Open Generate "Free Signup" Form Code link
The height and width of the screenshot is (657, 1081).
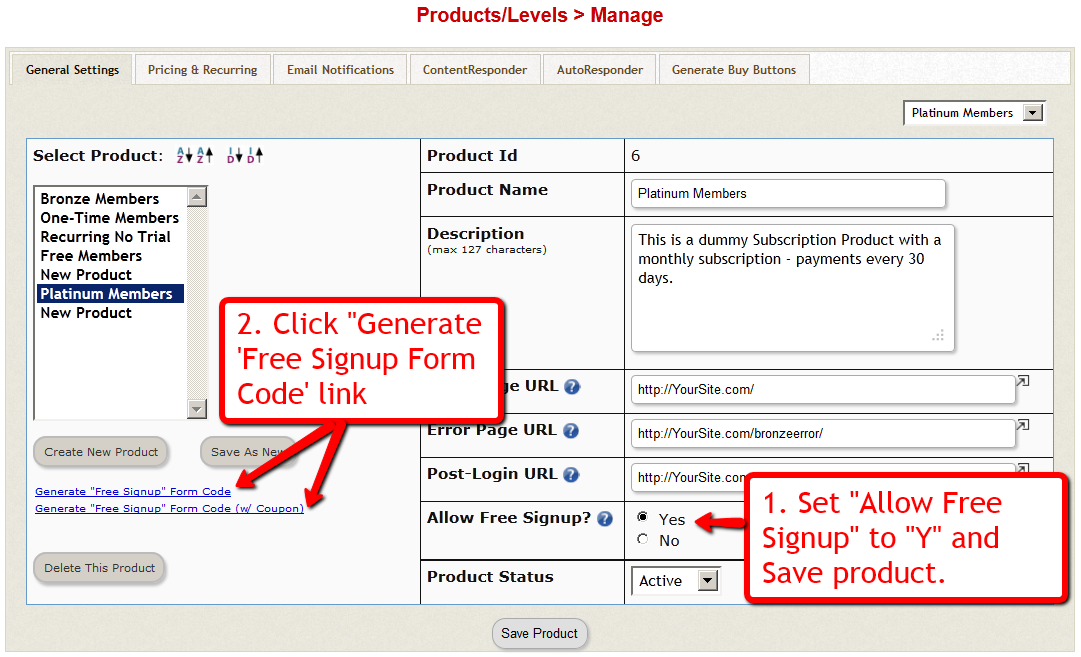pyautogui.click(x=133, y=492)
